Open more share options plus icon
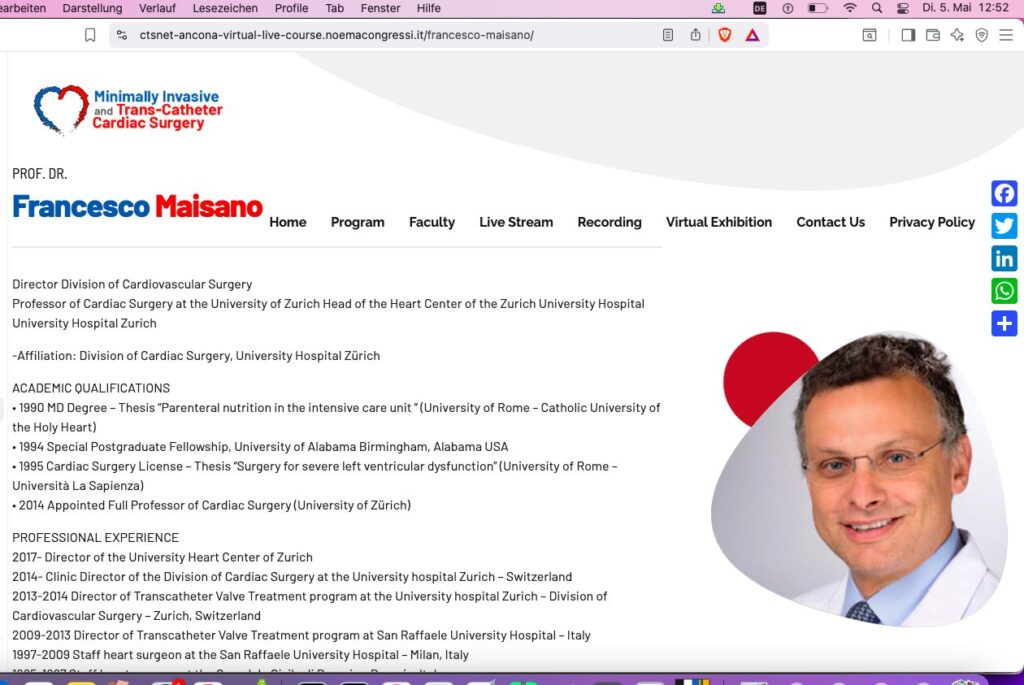The width and height of the screenshot is (1024, 685). 1004,323
